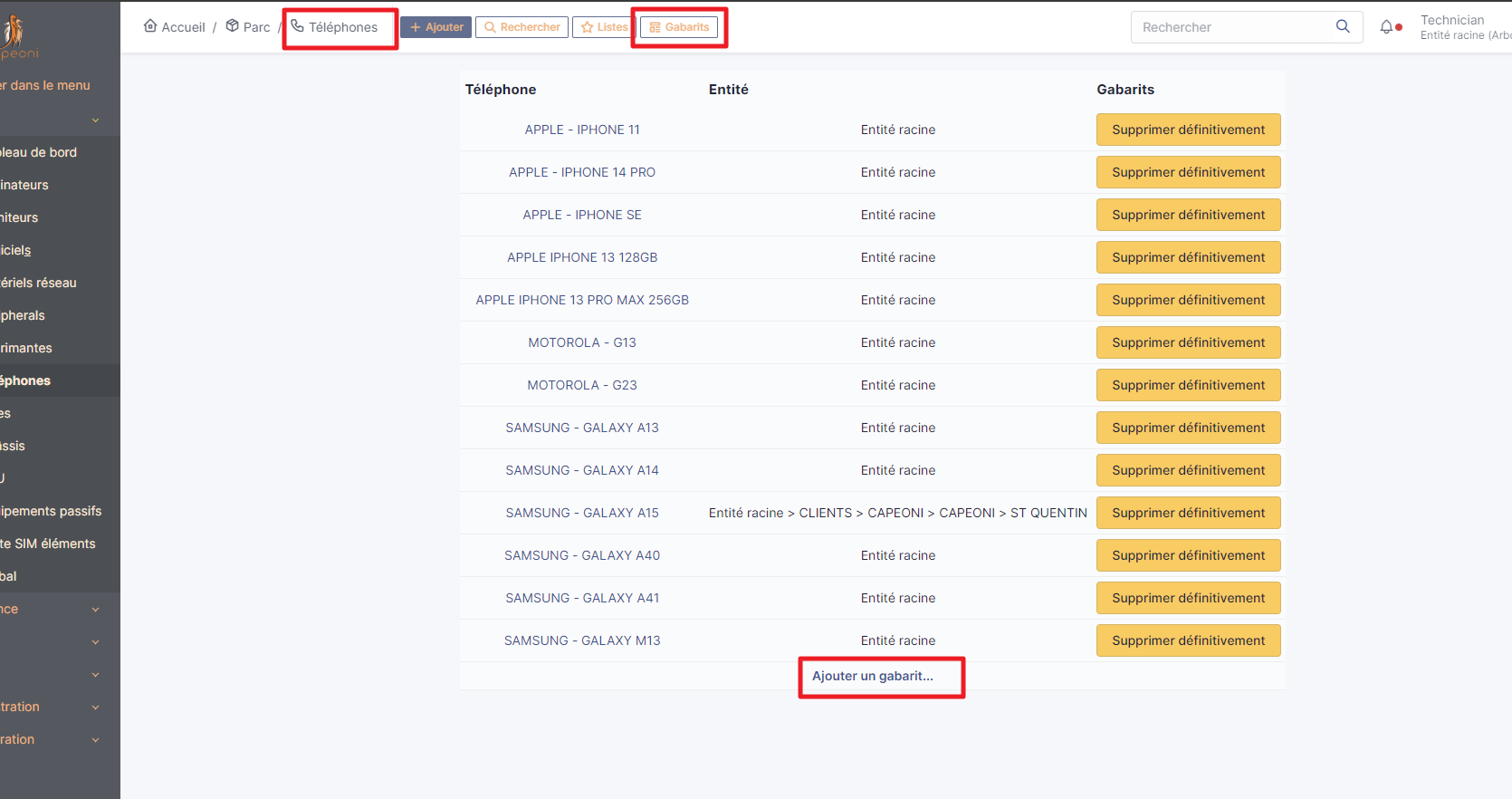
Task: Open the APPLE - IPHONE 11 template
Action: (582, 130)
